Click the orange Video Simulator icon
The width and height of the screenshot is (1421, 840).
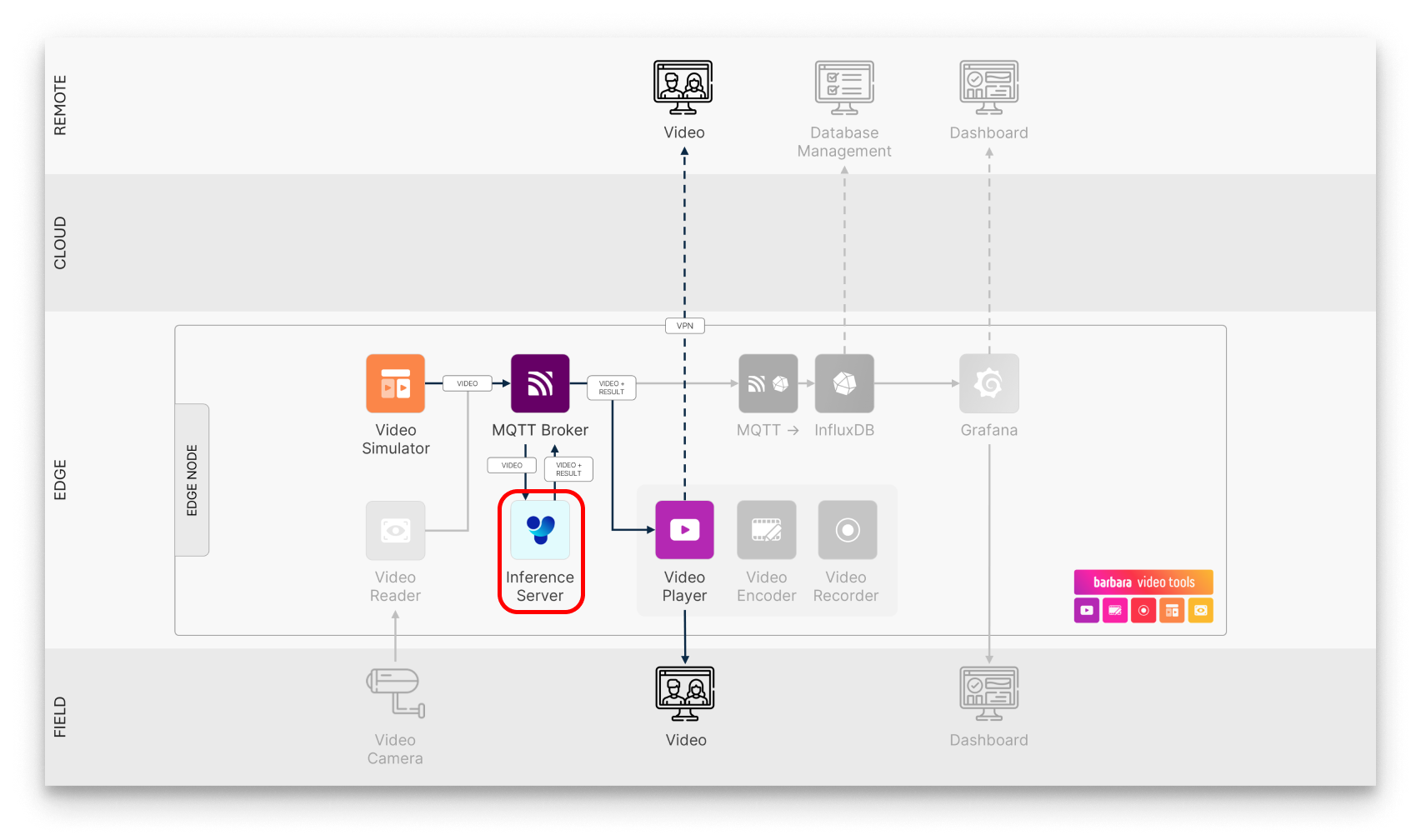tap(395, 382)
